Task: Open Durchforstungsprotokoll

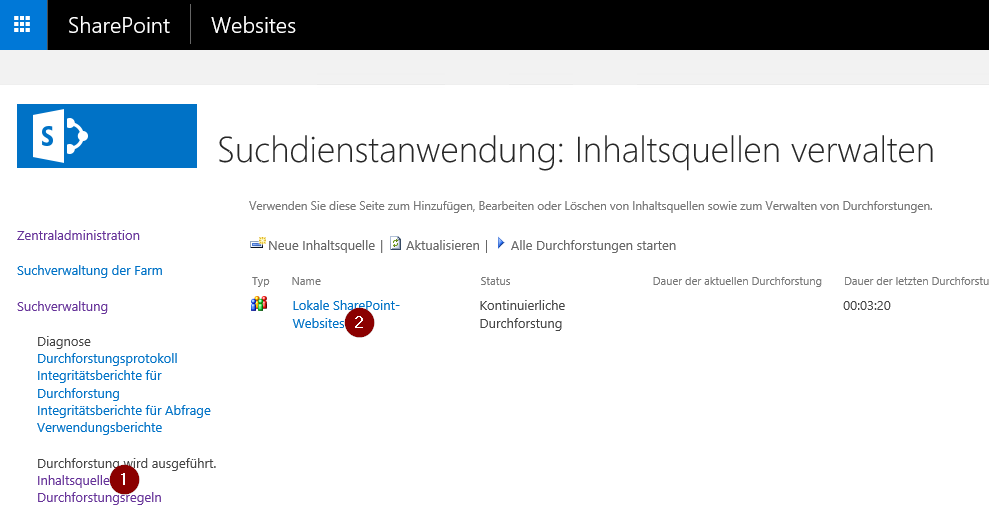Action: pos(107,358)
